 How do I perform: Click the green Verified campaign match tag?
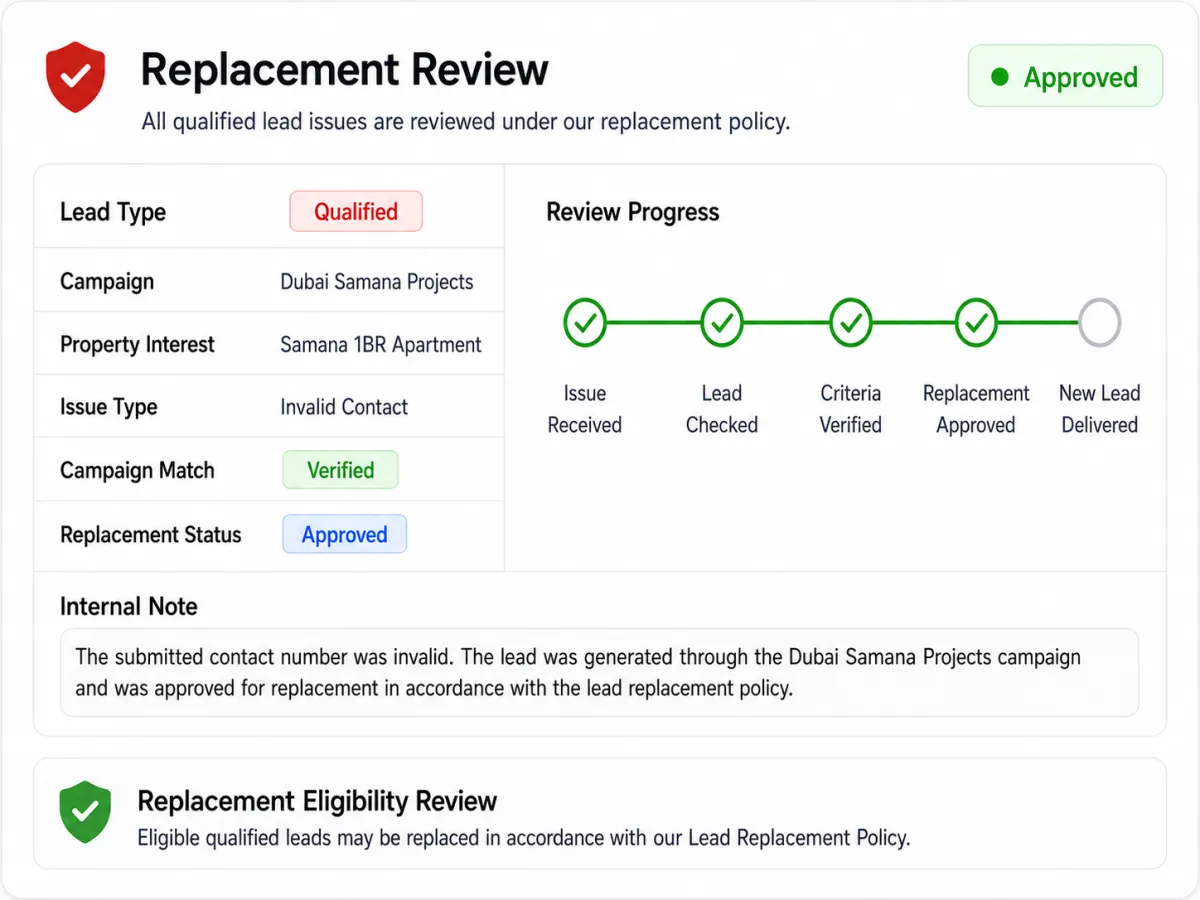click(x=340, y=470)
